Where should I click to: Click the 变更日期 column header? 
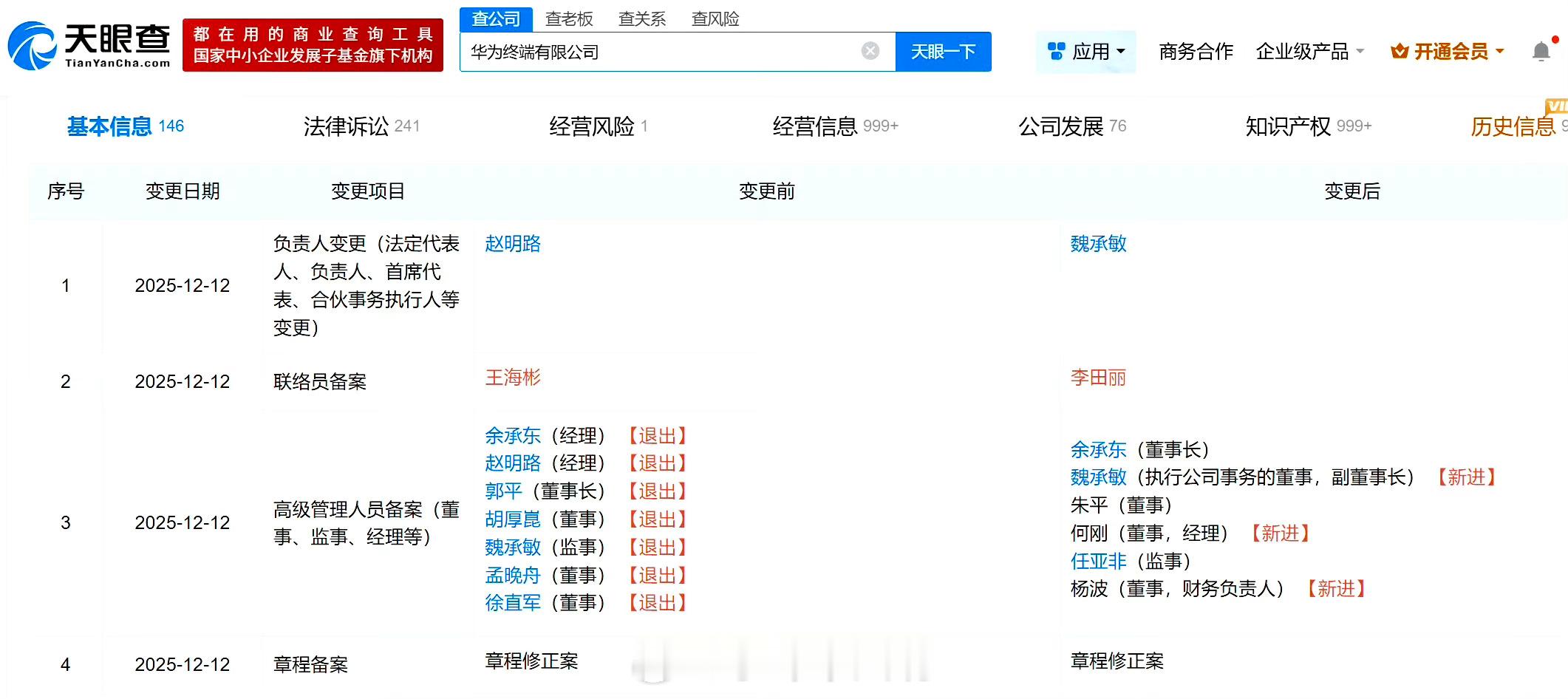[x=183, y=191]
